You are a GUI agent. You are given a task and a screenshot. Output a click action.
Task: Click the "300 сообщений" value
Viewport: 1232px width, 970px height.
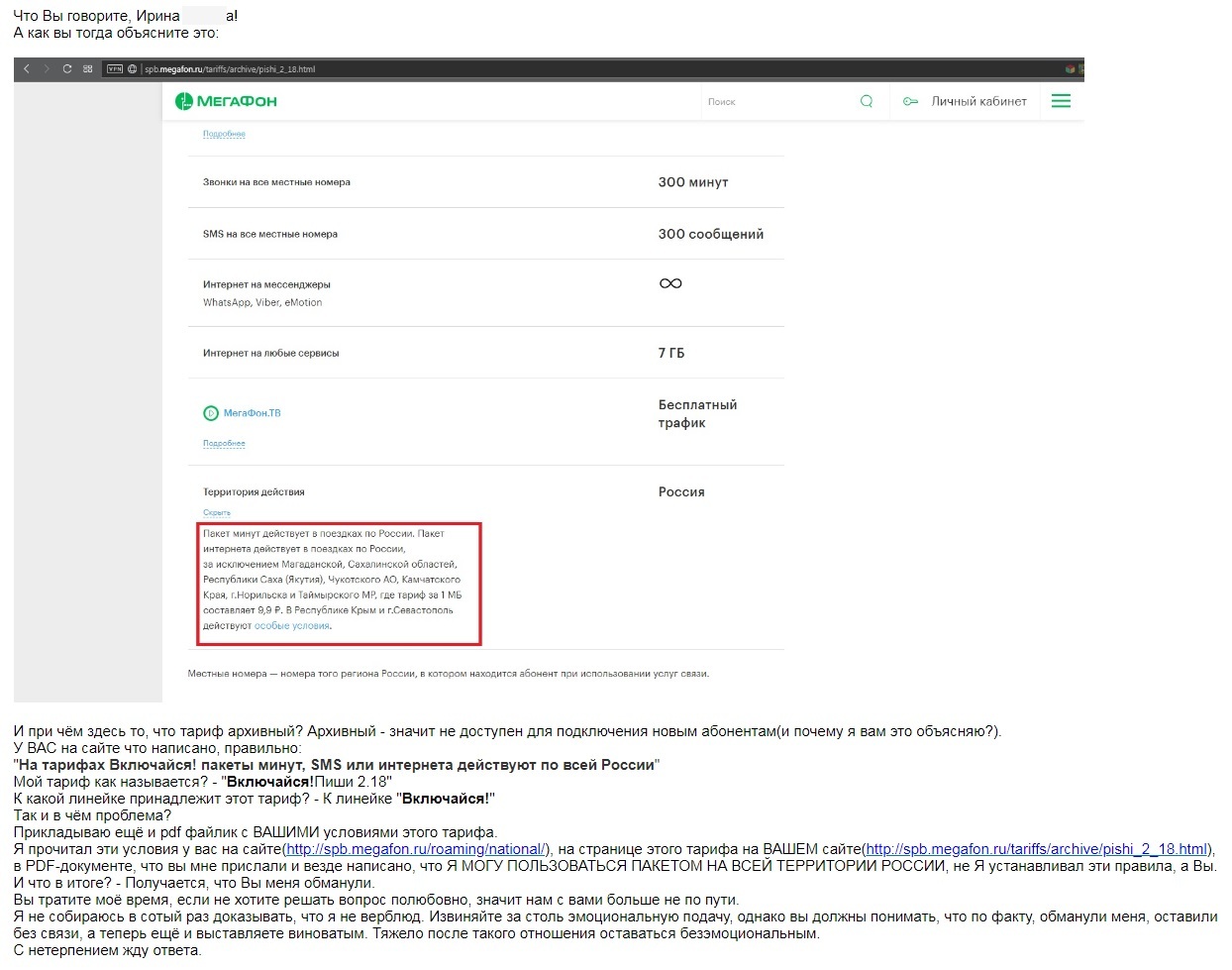(711, 234)
